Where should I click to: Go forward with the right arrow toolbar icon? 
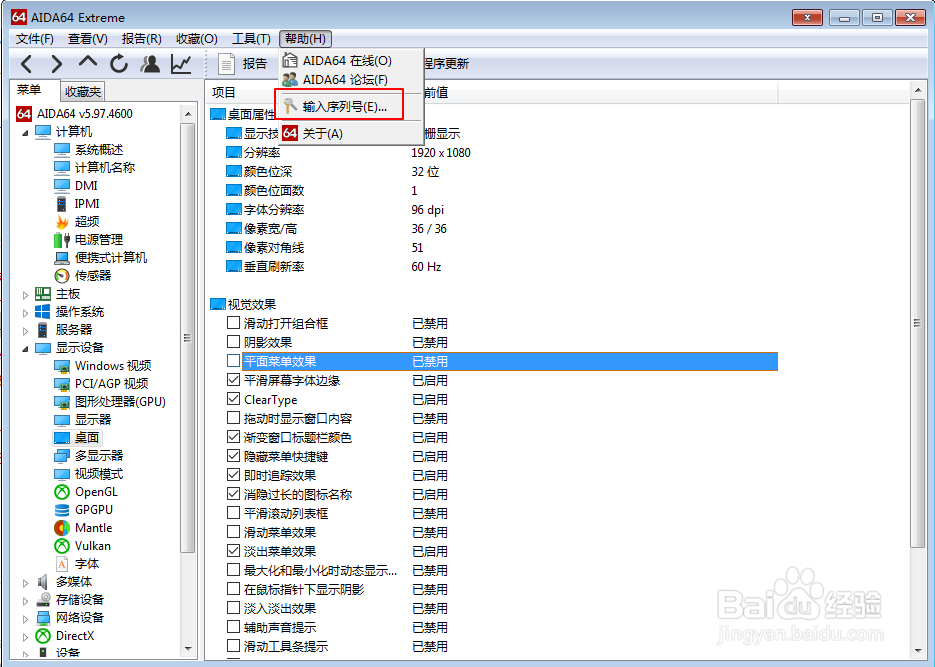pyautogui.click(x=57, y=63)
